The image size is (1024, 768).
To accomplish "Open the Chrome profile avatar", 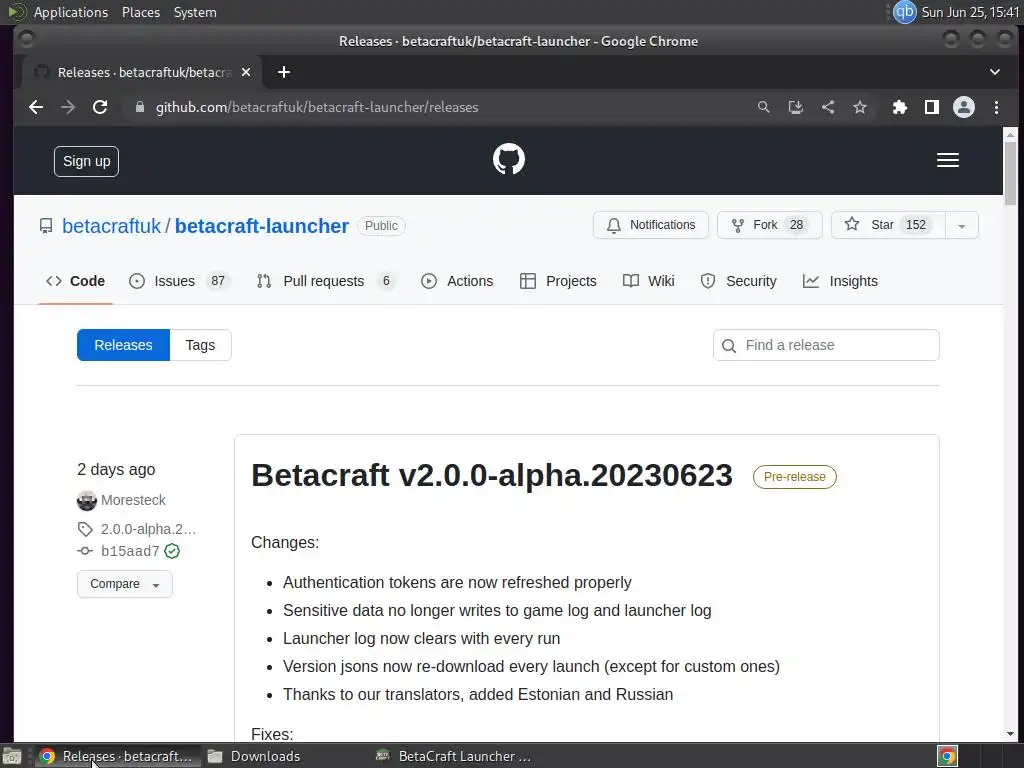I will (x=964, y=107).
